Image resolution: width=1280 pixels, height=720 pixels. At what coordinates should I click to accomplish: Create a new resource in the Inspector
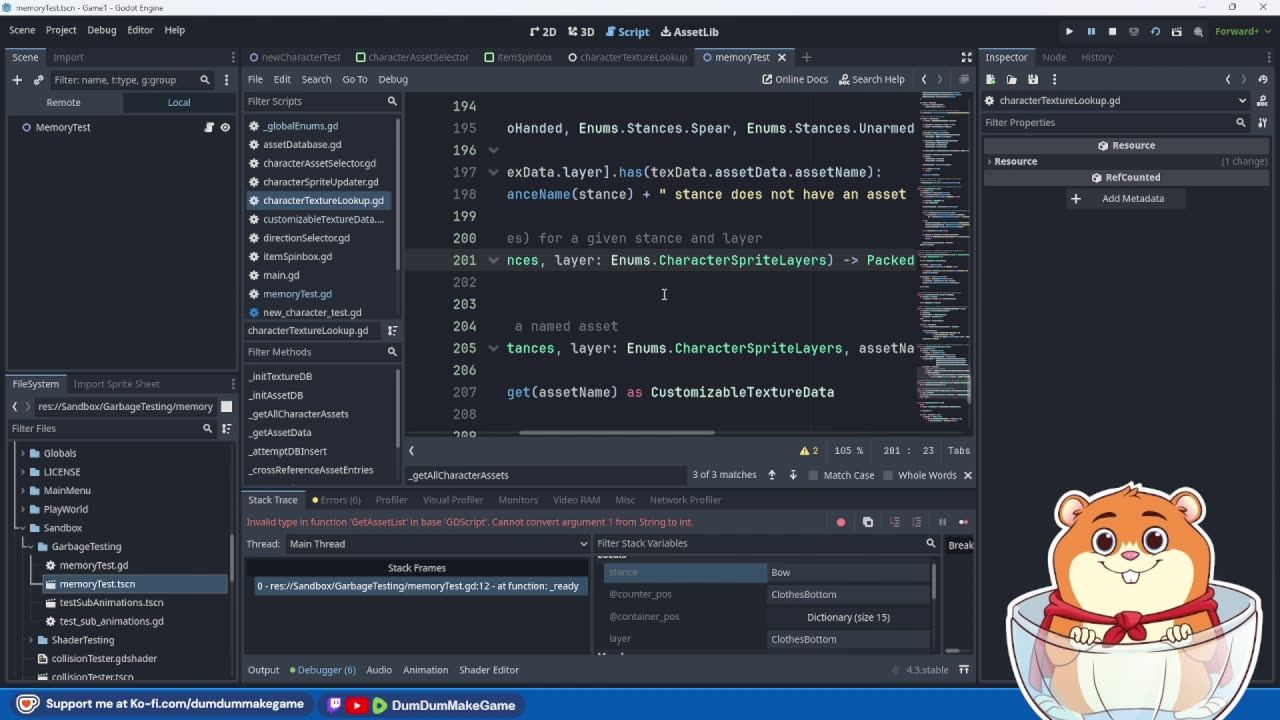[x=990, y=80]
